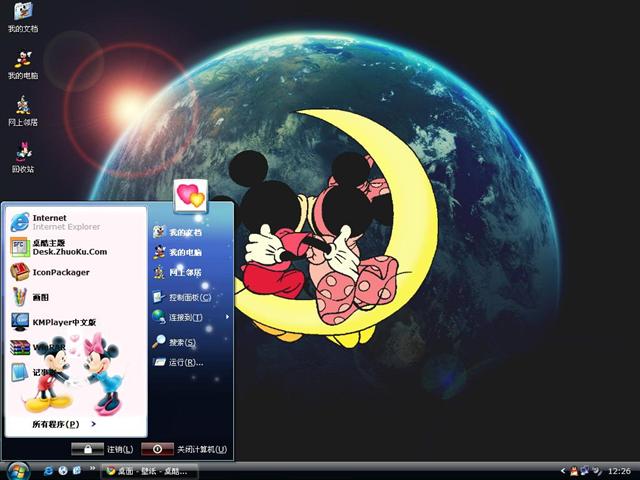Launch KMPlayer中文版 from start menu
640x480 pixels.
(60, 322)
